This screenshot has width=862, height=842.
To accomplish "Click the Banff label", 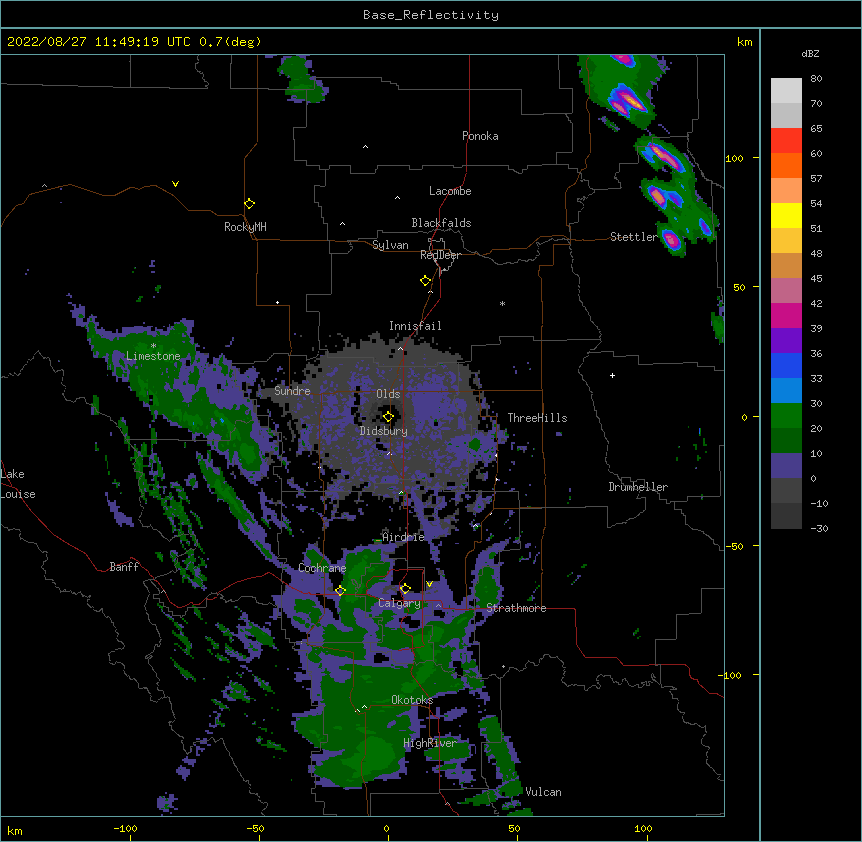I will [x=124, y=567].
